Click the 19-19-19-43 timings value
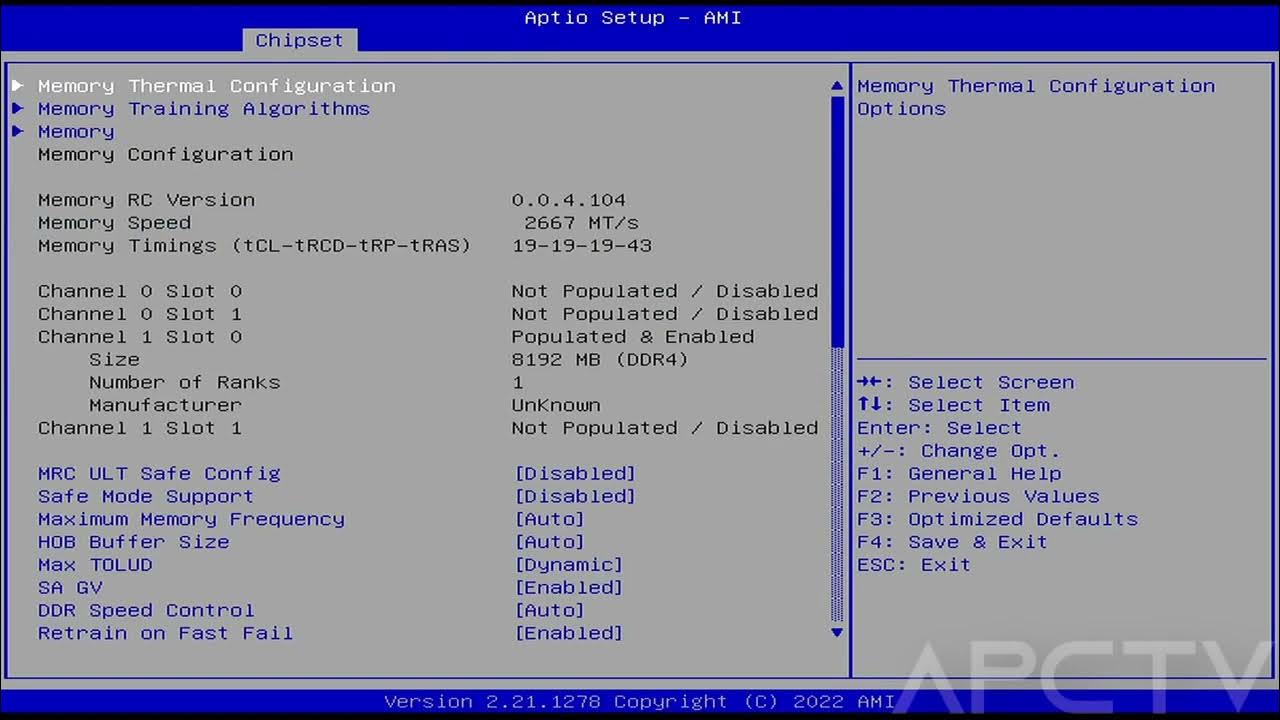 click(x=581, y=246)
